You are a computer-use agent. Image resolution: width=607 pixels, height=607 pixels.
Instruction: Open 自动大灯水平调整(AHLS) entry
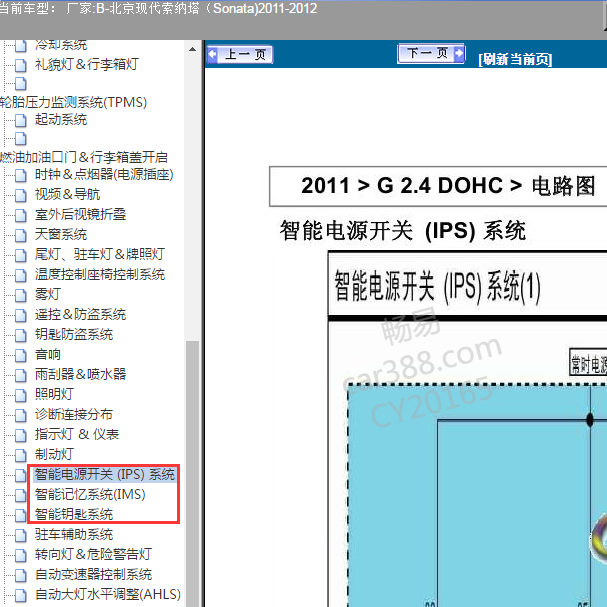pyautogui.click(x=107, y=594)
